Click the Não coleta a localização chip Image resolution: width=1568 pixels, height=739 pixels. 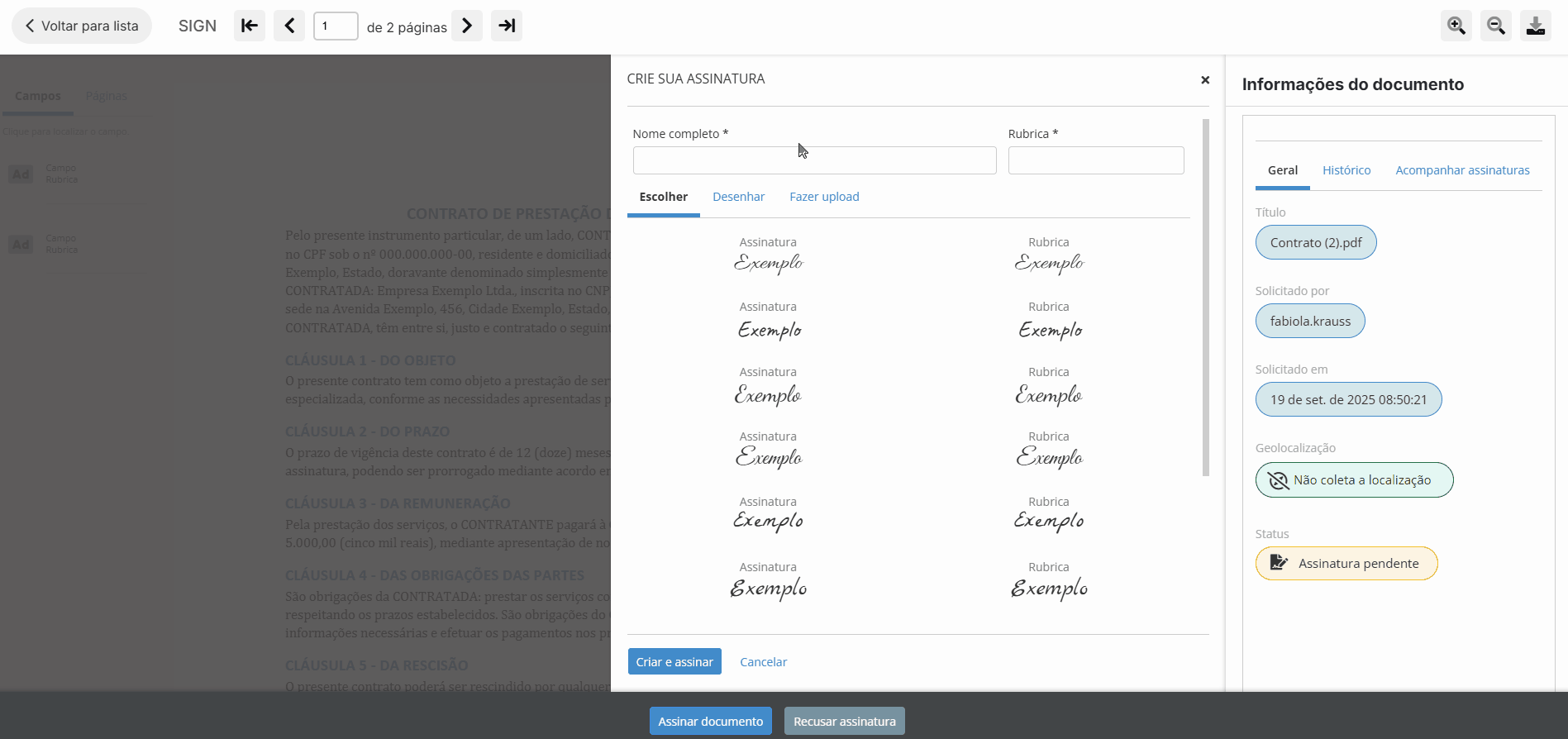[1354, 479]
